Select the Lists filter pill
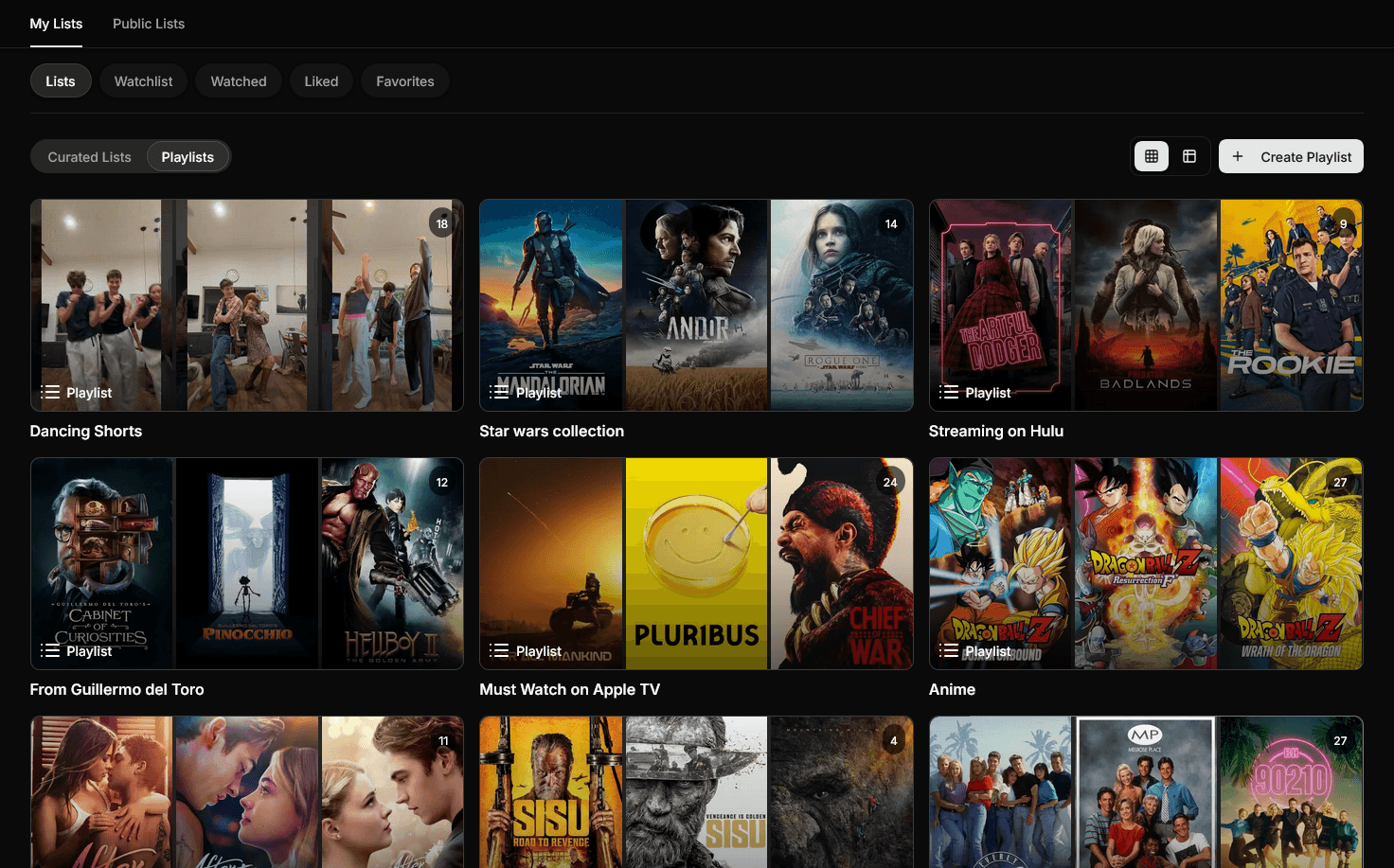The image size is (1394, 868). coord(61,81)
